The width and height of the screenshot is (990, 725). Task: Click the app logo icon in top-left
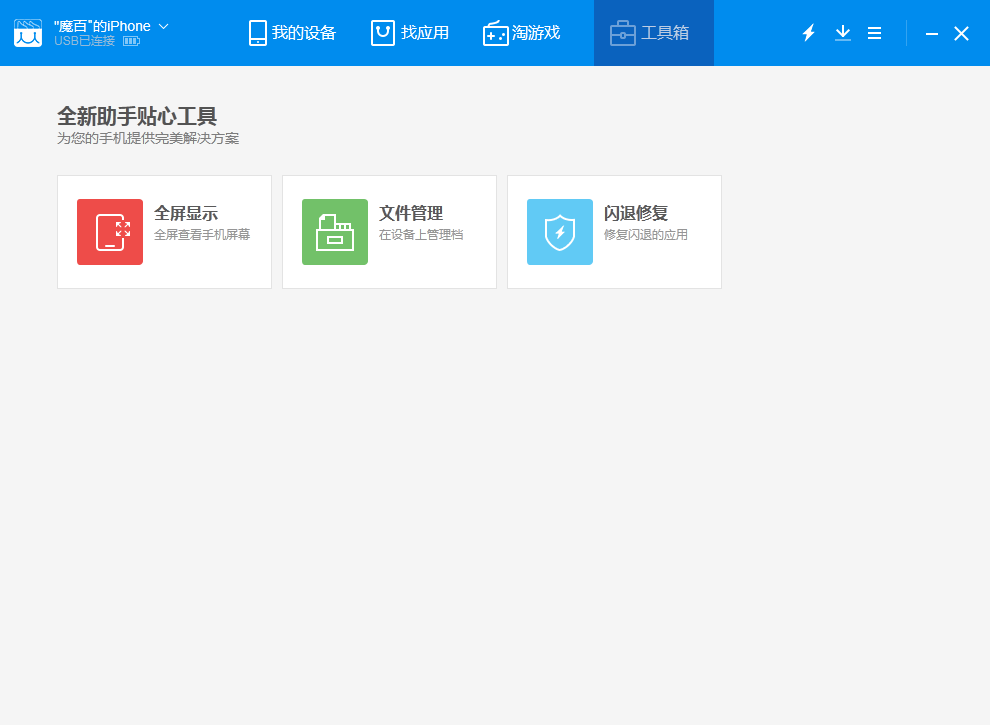pos(28,33)
